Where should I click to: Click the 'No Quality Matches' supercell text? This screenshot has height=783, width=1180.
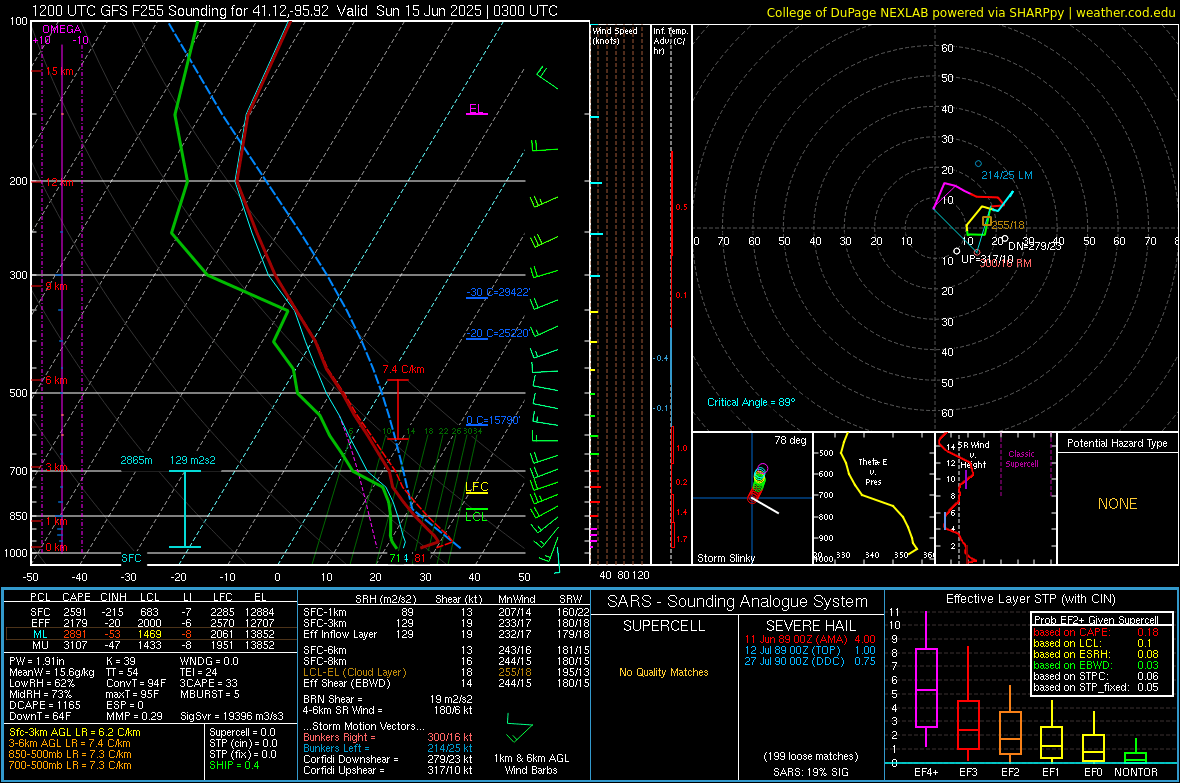(664, 672)
